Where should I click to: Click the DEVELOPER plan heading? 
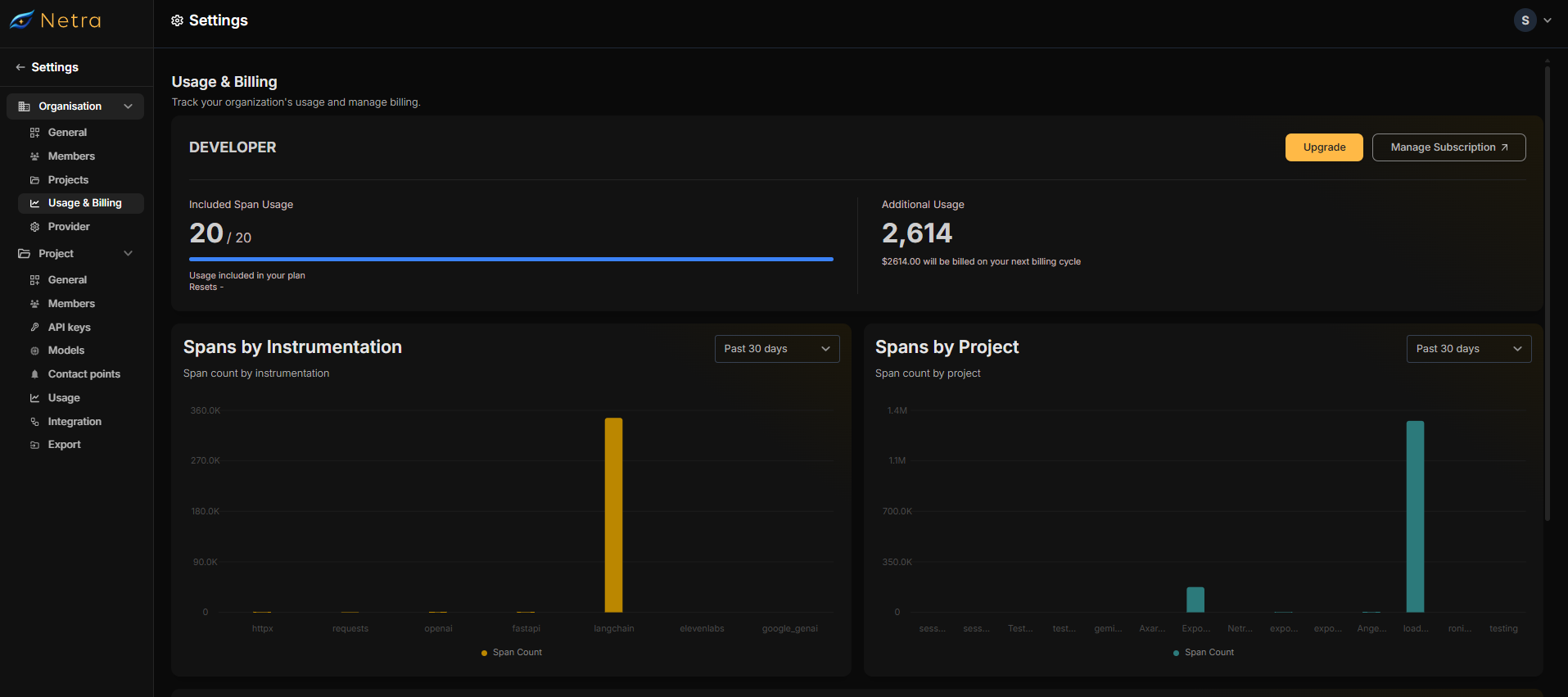click(233, 147)
